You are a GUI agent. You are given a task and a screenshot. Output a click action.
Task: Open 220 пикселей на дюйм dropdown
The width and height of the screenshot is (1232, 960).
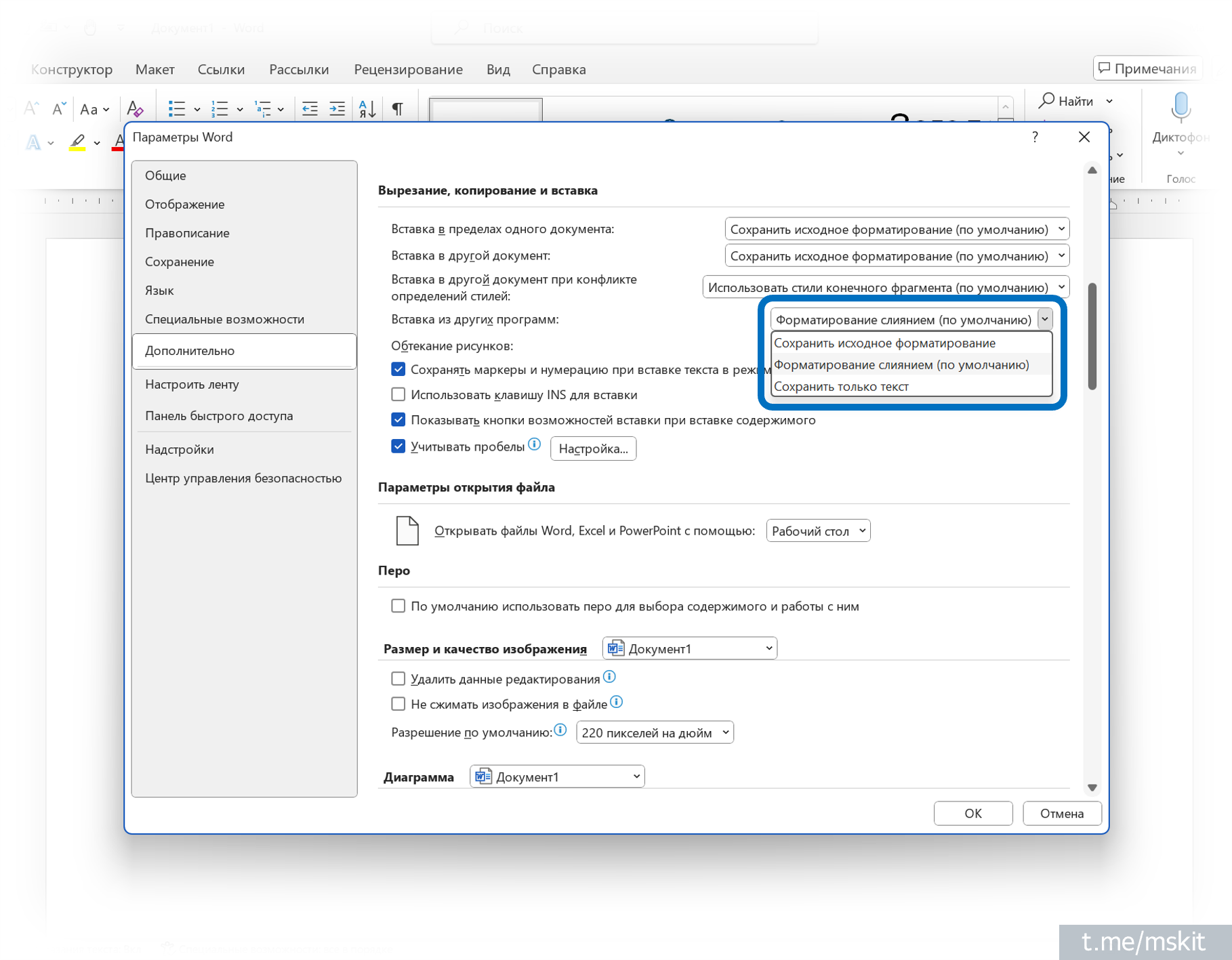[x=655, y=732]
